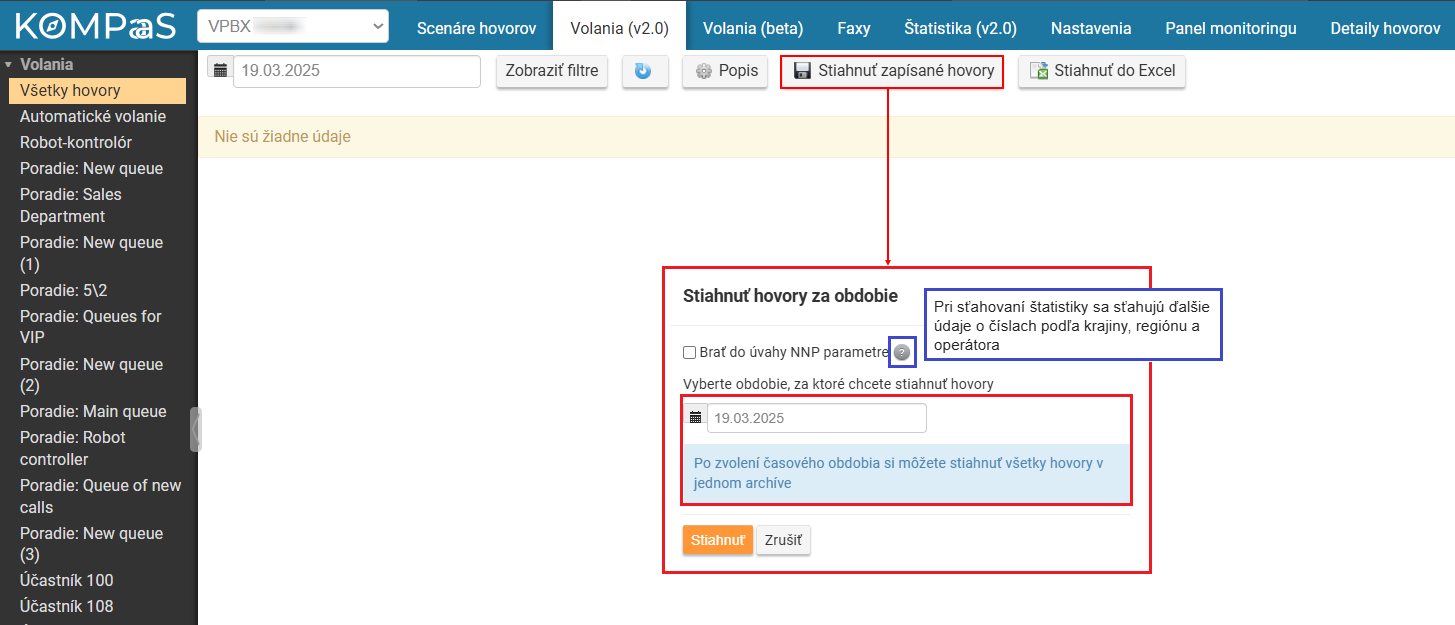The width and height of the screenshot is (1455, 625).
Task: Go to the Faxy tab
Action: pyautogui.click(x=853, y=28)
